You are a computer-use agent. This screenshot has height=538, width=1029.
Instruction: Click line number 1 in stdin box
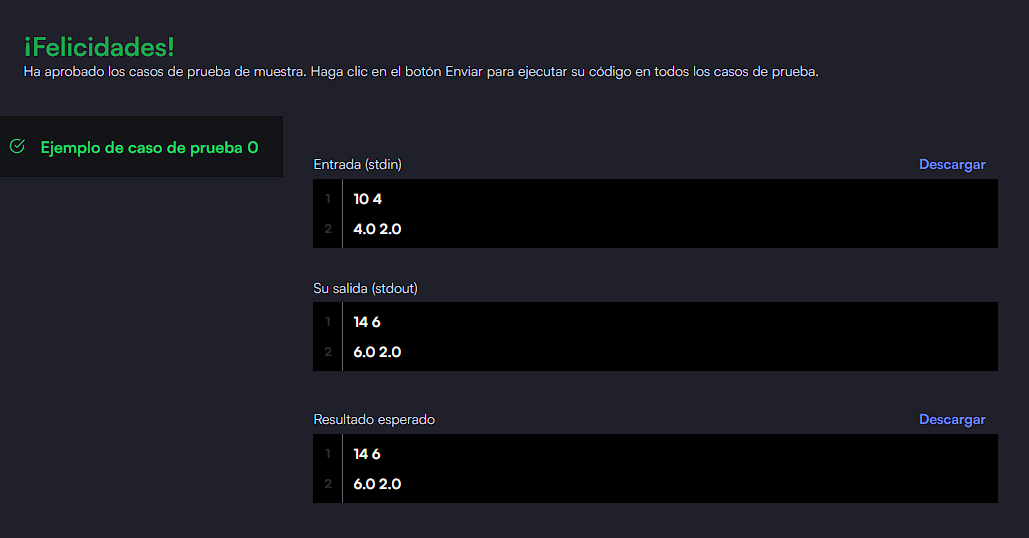tap(328, 199)
